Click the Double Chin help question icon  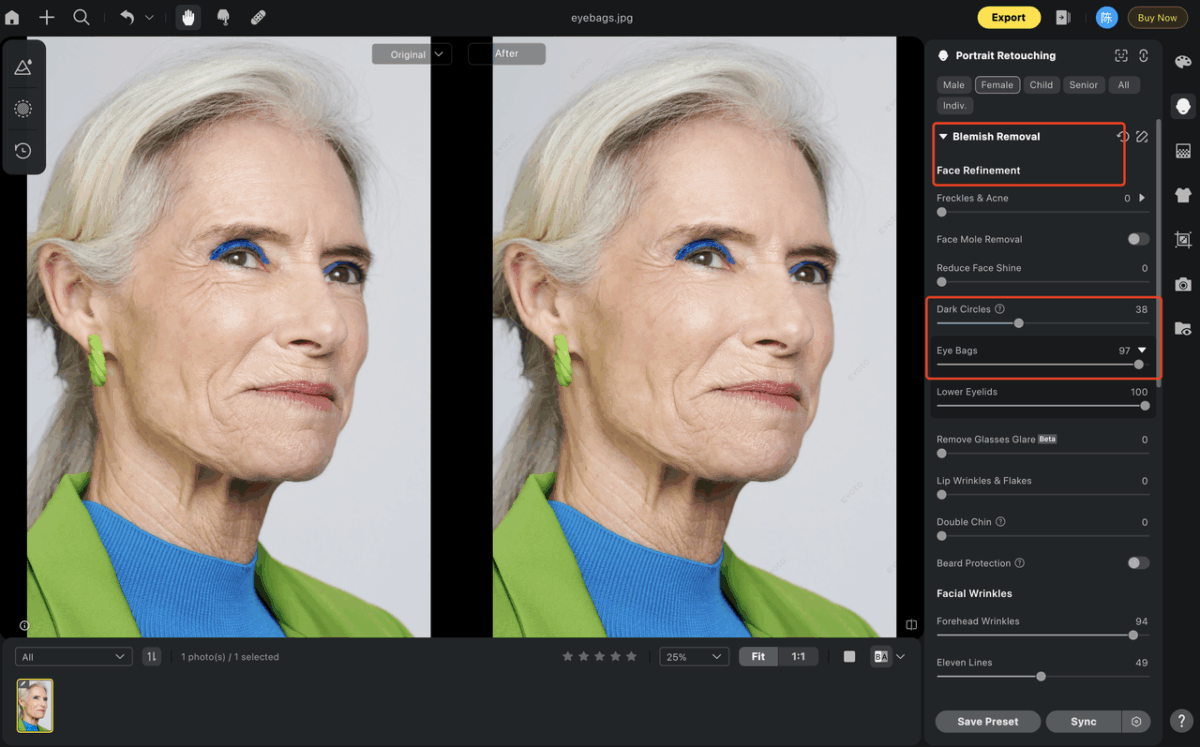point(1000,522)
